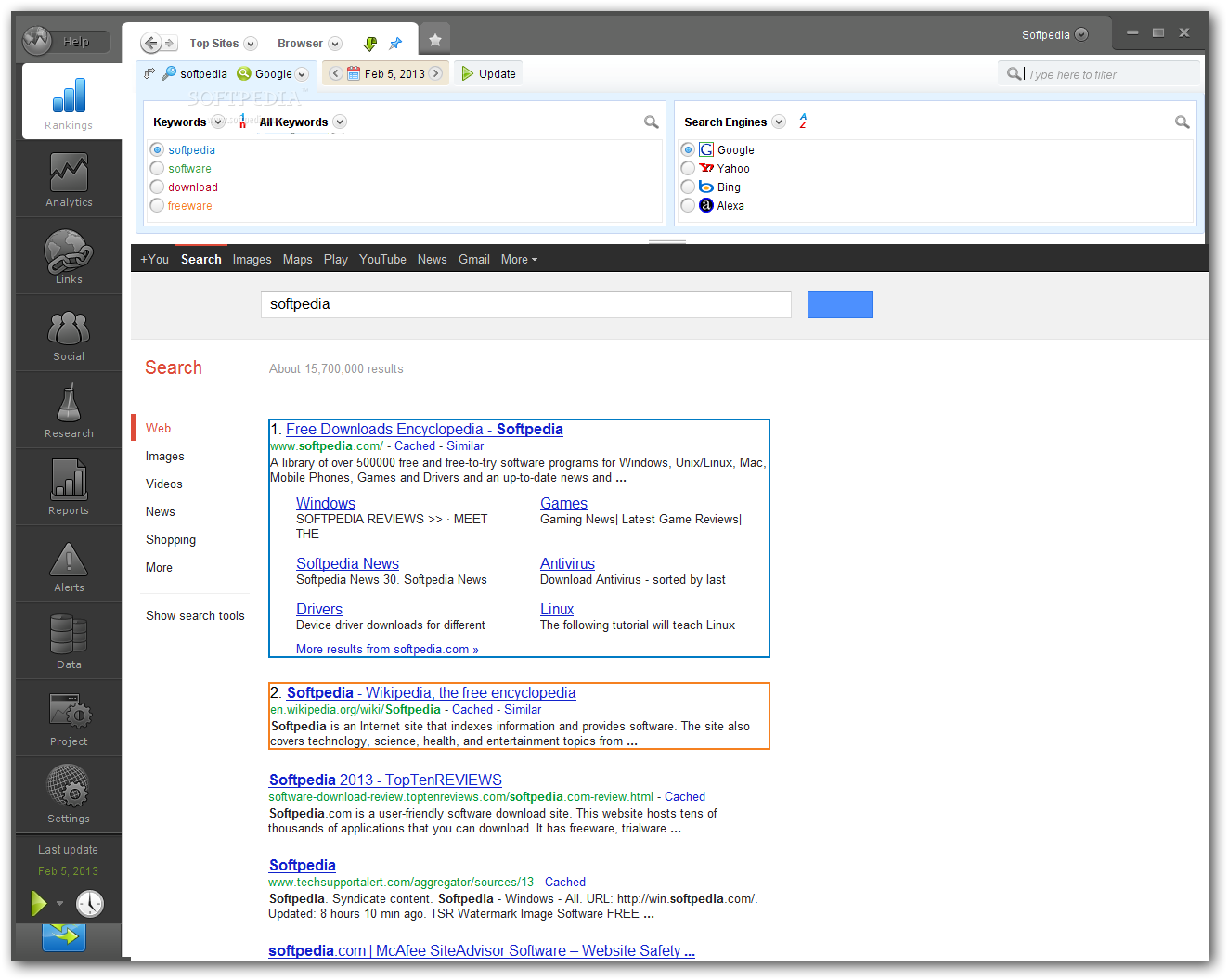Select the Google search engine radio
Viewport: 1228px width, 980px height.
pyautogui.click(x=688, y=149)
